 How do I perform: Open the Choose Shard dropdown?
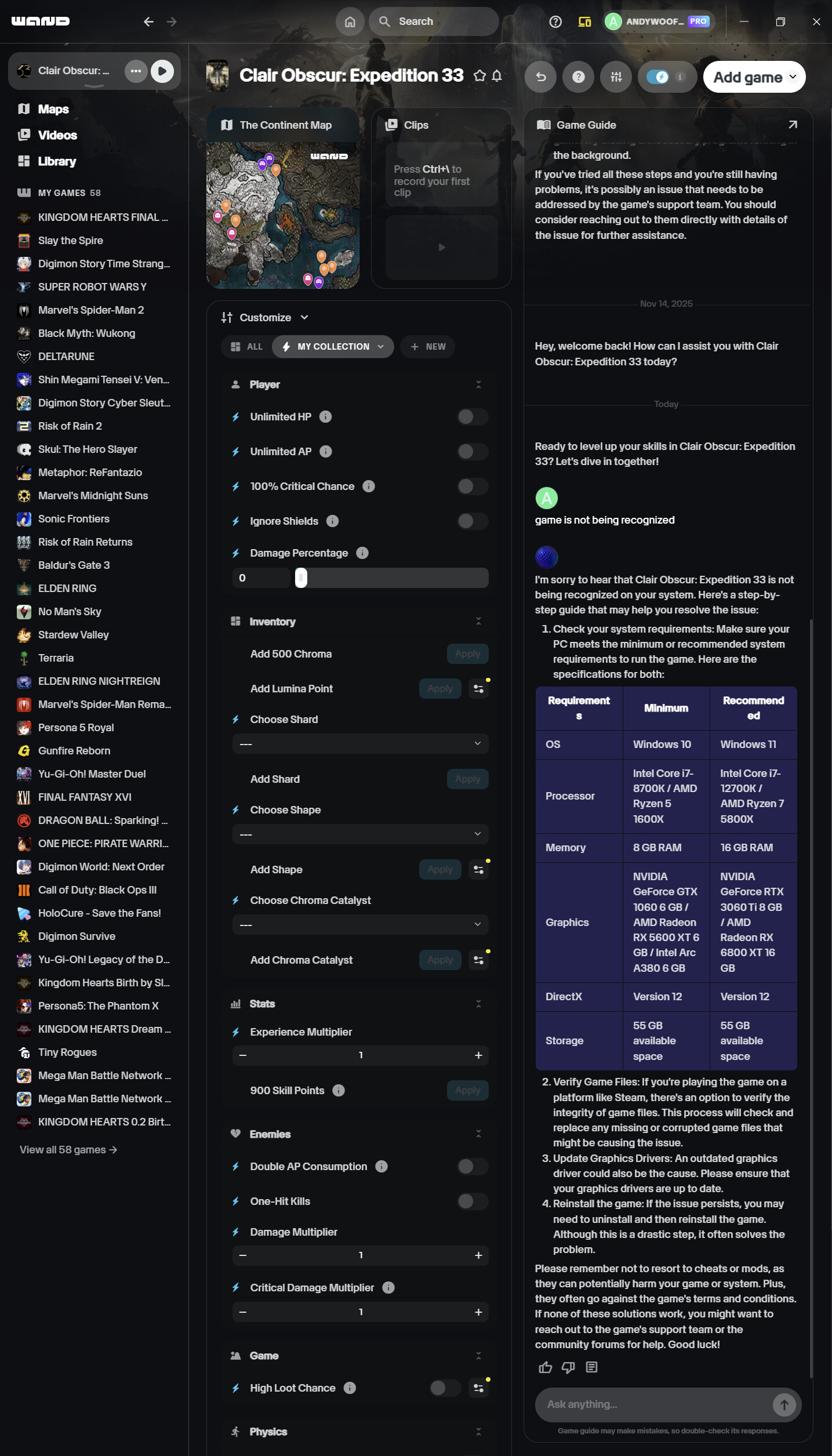[x=360, y=744]
